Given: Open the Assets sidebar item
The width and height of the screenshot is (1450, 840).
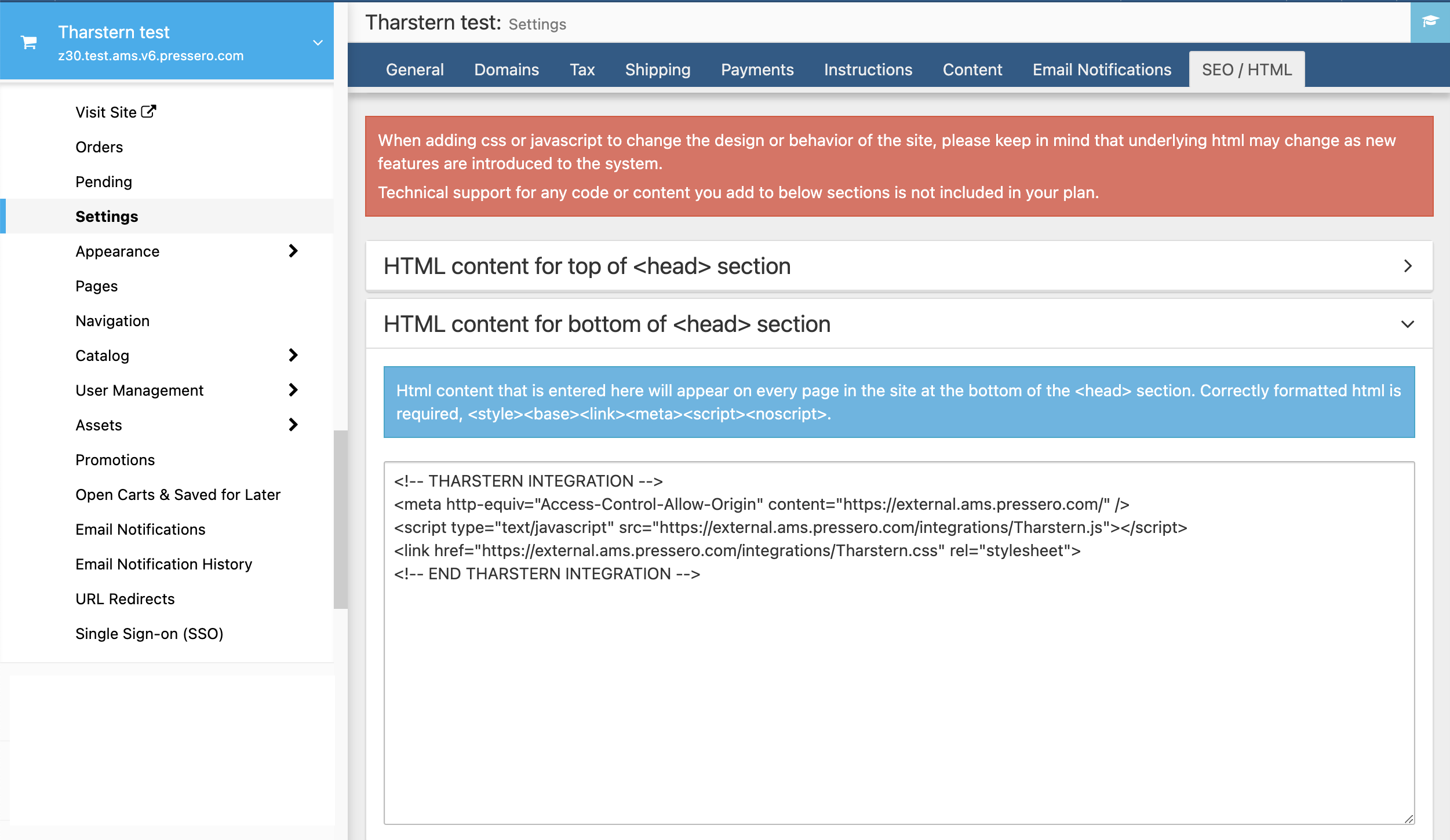Looking at the screenshot, I should [99, 425].
